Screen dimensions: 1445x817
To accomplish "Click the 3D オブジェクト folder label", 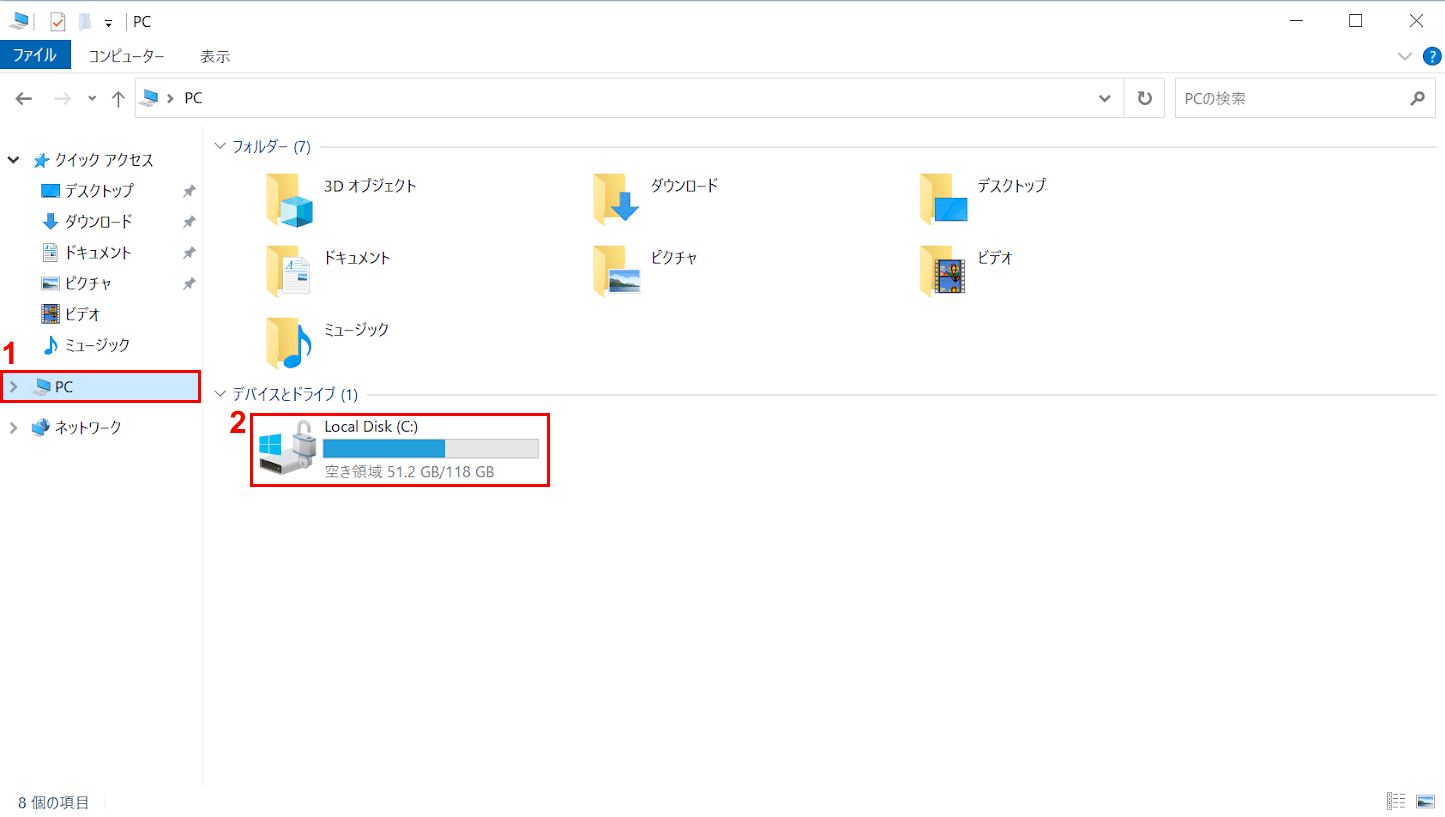I will (x=370, y=186).
